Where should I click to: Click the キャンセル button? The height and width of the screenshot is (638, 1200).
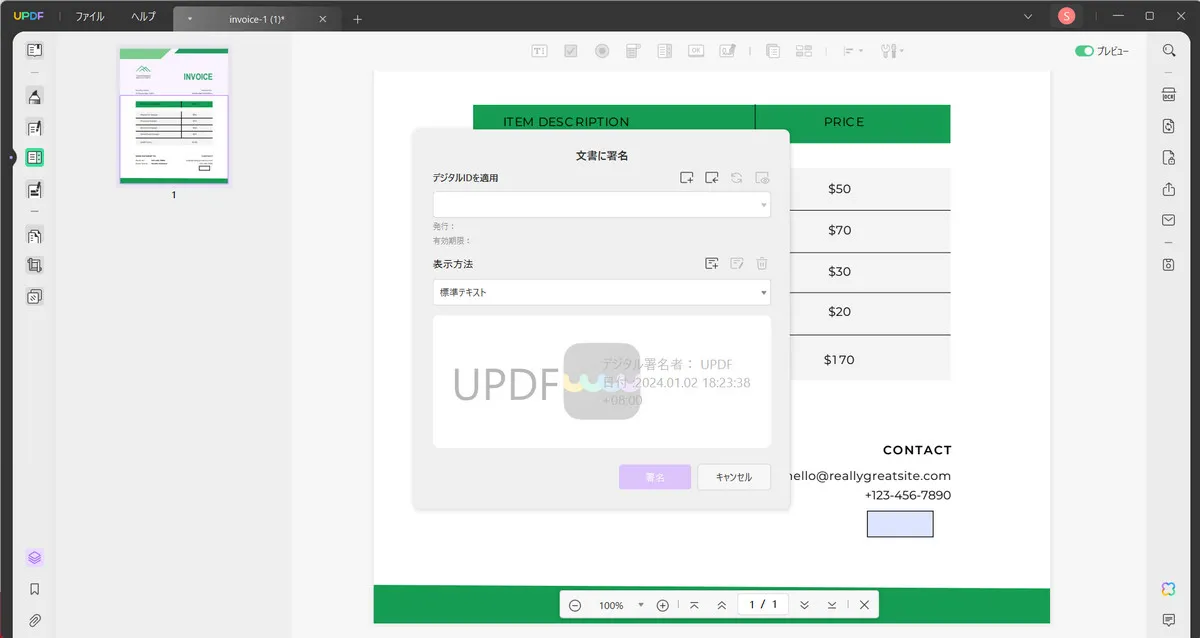click(734, 477)
